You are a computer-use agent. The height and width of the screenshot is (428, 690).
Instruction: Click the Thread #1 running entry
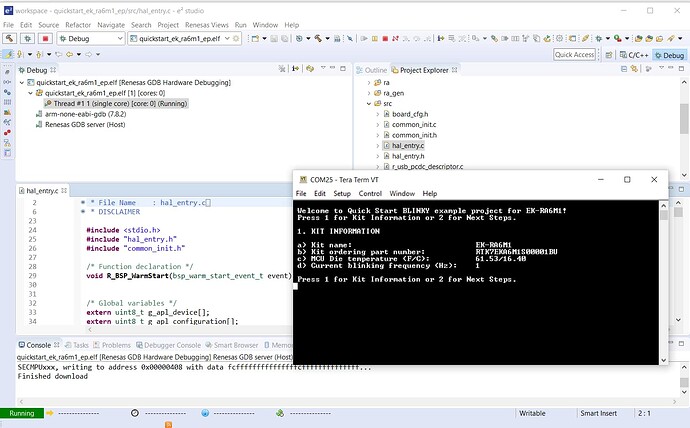coord(115,103)
